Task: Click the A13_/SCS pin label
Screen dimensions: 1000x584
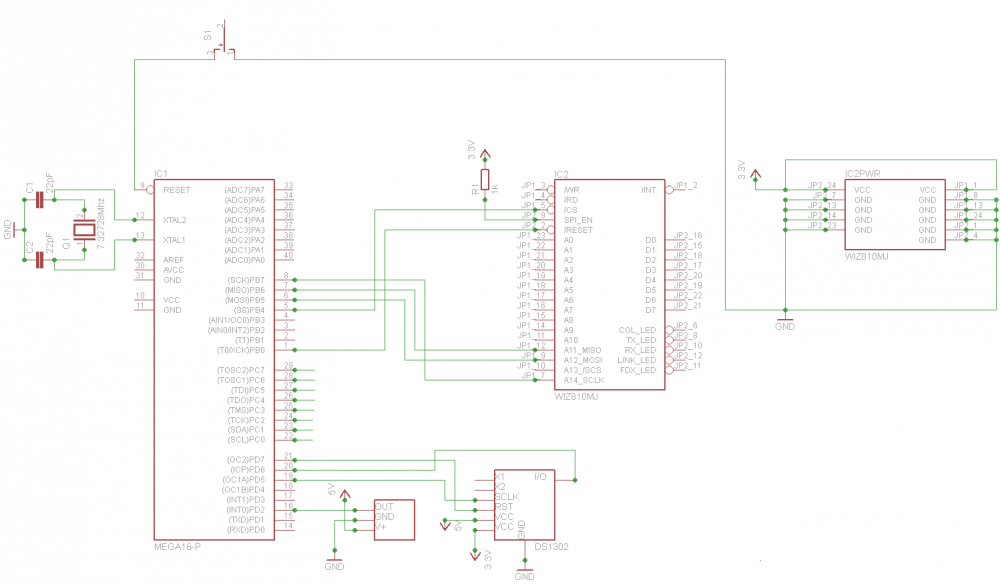Action: point(582,370)
